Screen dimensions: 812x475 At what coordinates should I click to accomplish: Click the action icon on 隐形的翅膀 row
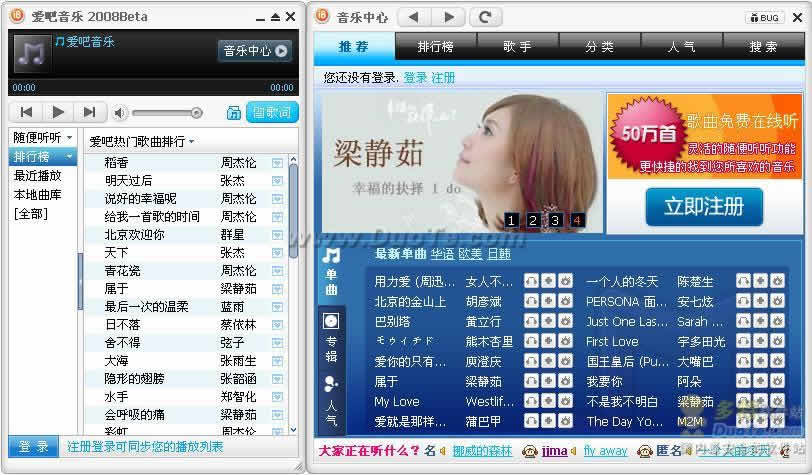[278, 379]
